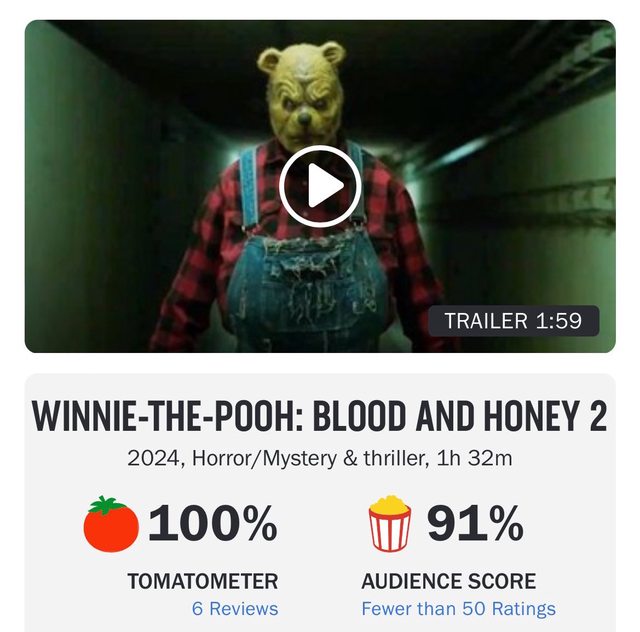This screenshot has width=640, height=632.
Task: Click the 2024 Horror/Mystery & thriller info line
Action: pos(320,458)
